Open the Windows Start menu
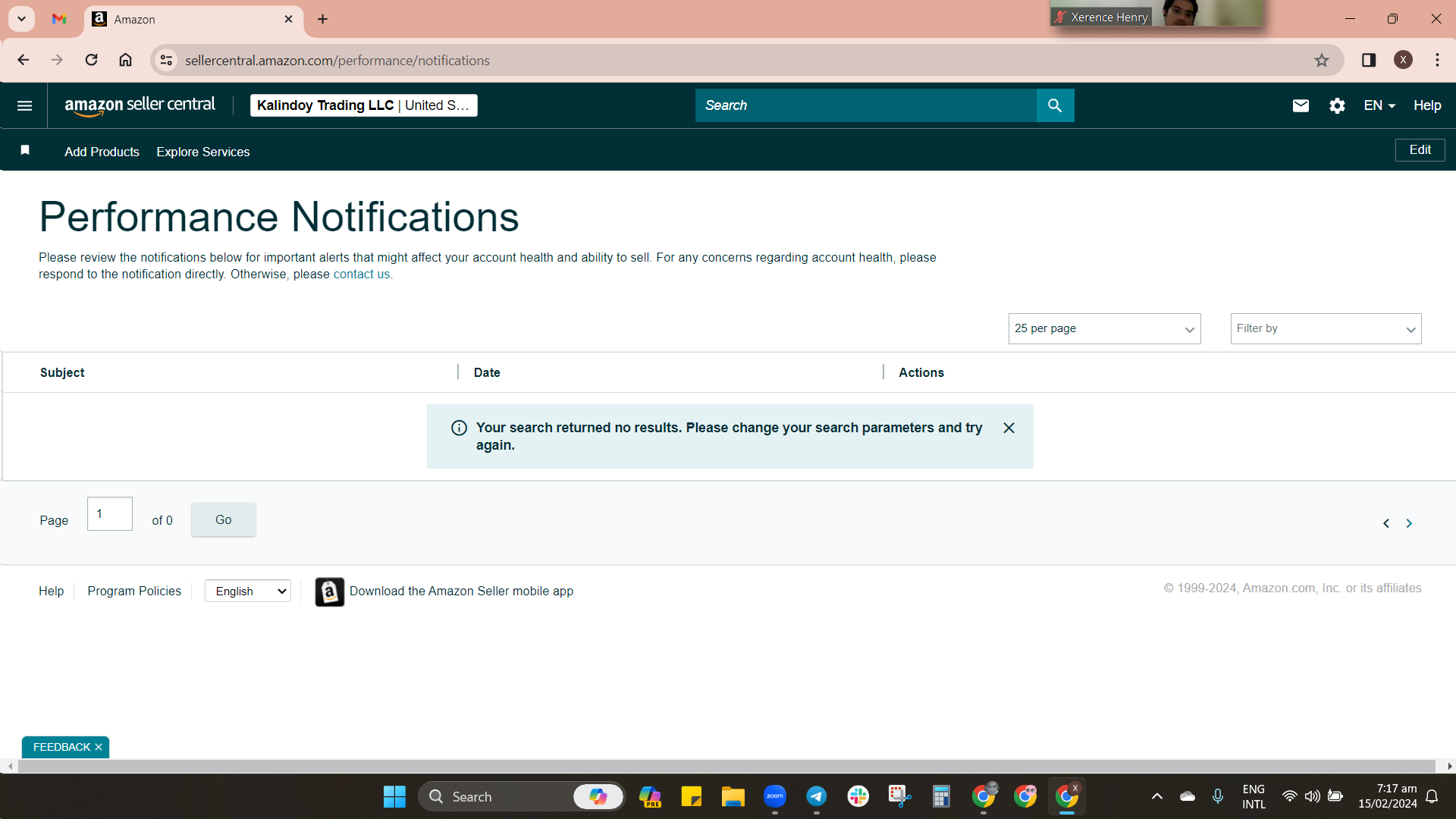Screen dimensions: 1456x819 (394, 796)
